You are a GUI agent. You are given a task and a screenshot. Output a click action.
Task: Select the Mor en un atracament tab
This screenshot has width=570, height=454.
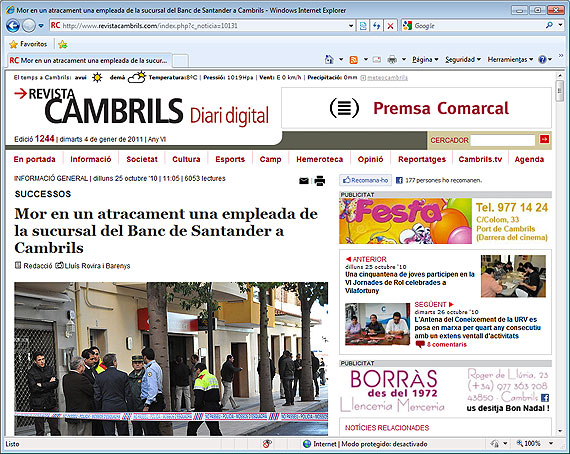click(89, 60)
